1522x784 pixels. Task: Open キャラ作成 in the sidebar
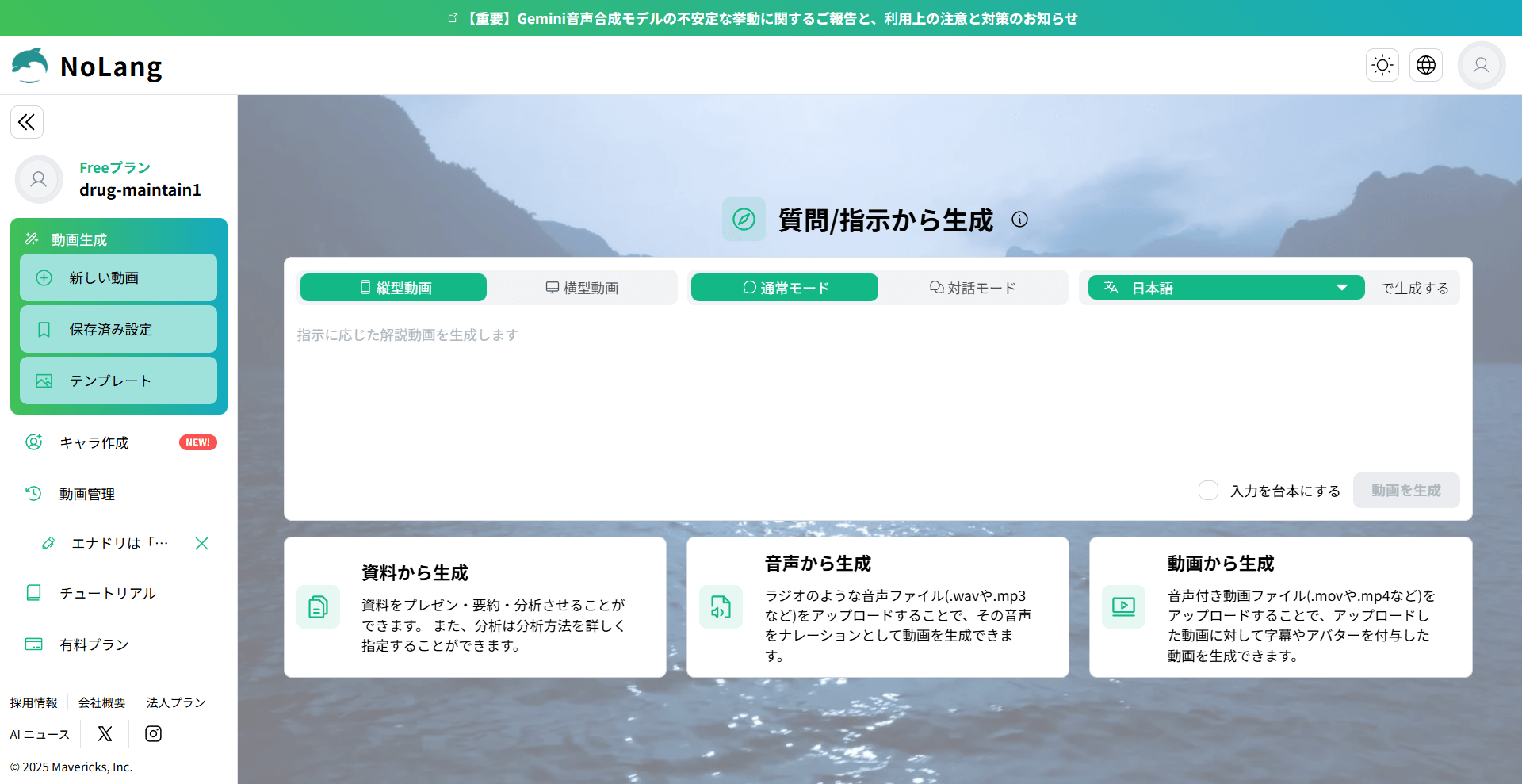click(94, 442)
